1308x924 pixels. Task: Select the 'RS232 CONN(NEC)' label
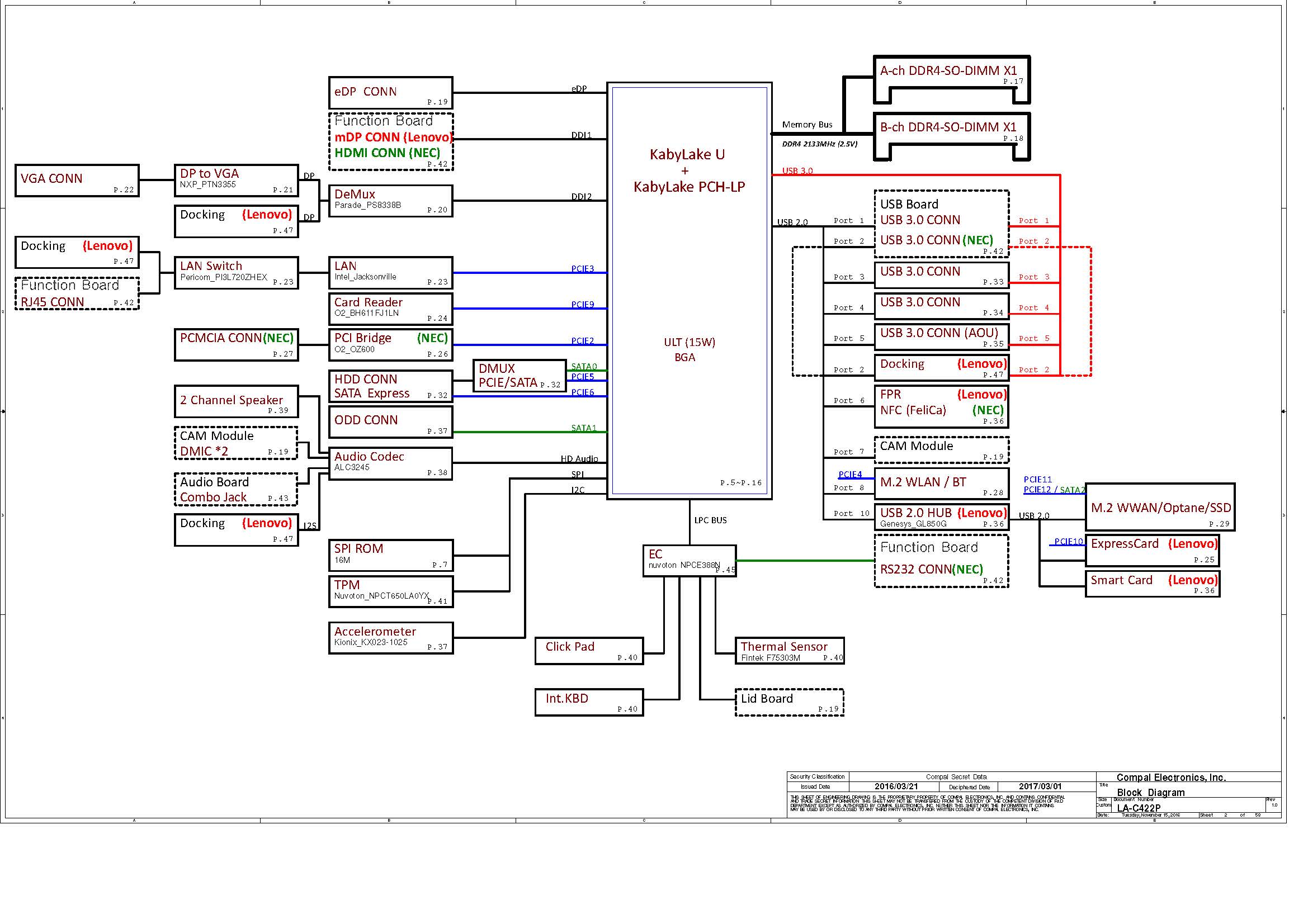[x=932, y=569]
